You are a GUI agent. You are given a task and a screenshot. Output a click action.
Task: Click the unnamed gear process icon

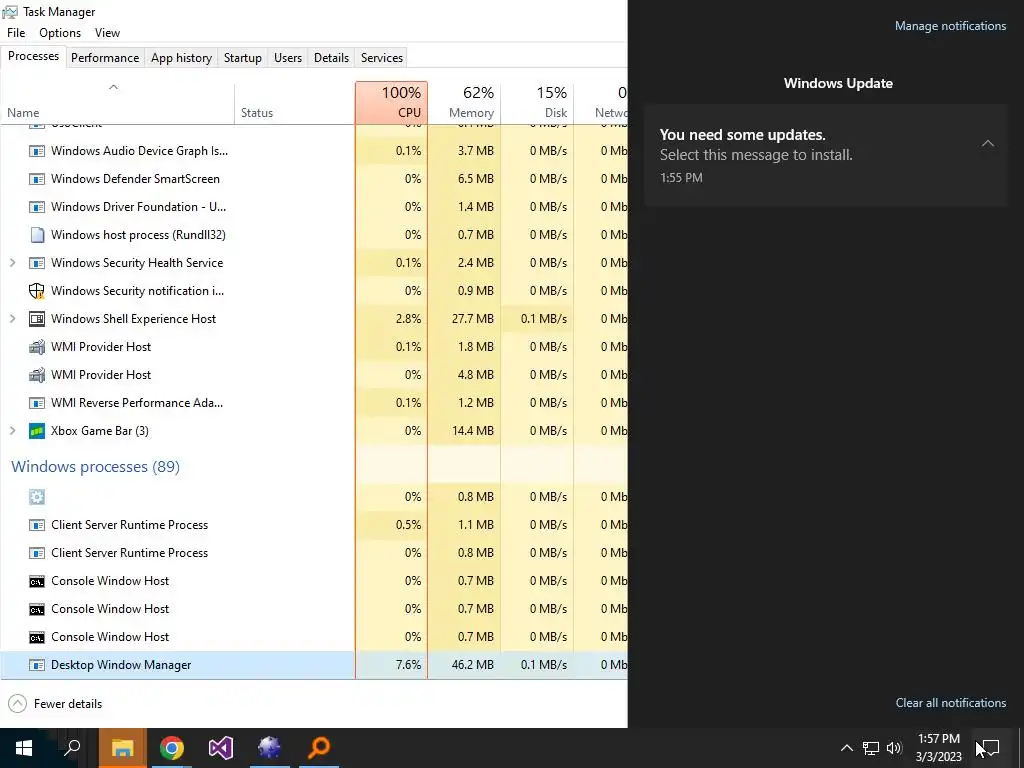(37, 497)
